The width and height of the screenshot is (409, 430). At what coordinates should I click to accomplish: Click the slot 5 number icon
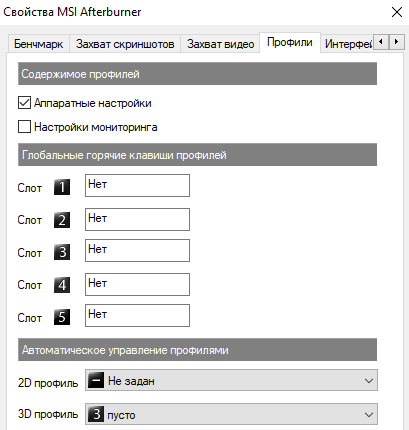click(x=62, y=317)
